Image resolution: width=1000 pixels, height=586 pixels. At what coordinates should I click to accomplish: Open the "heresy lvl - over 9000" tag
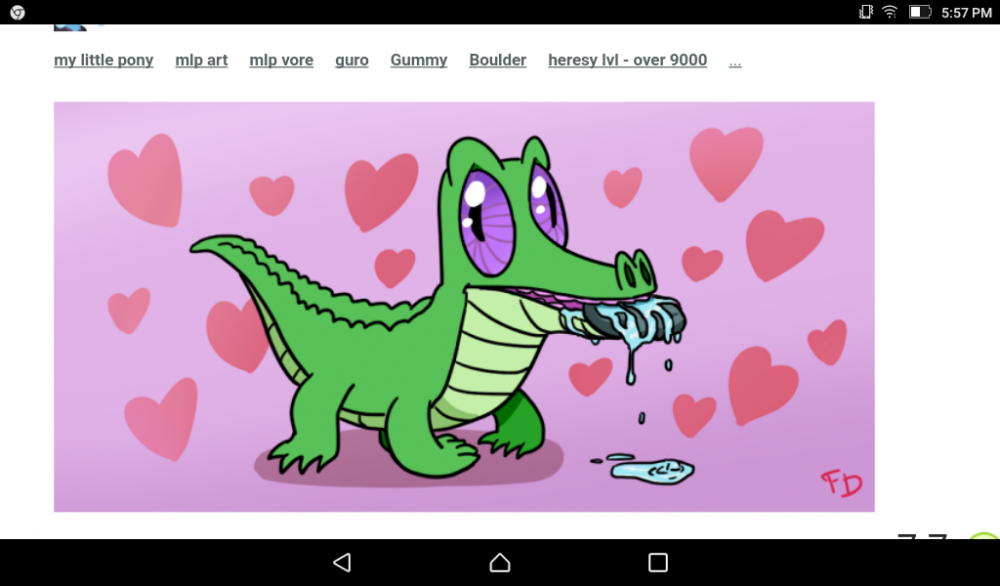pyautogui.click(x=627, y=60)
